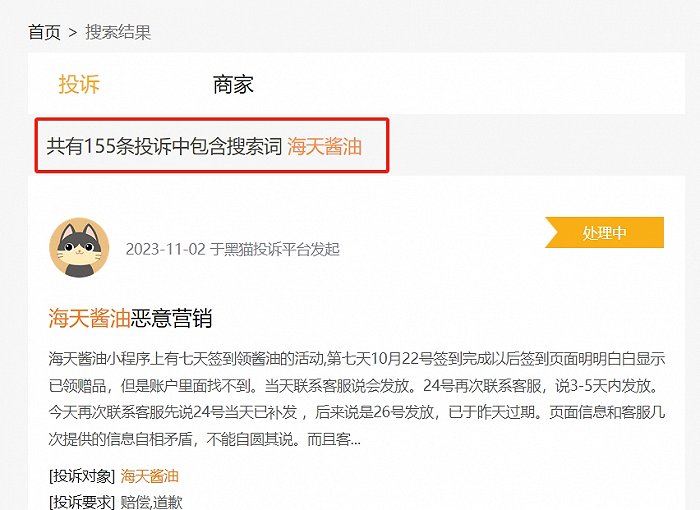Click the [投诉对象] label
The image size is (700, 510).
click(82, 476)
